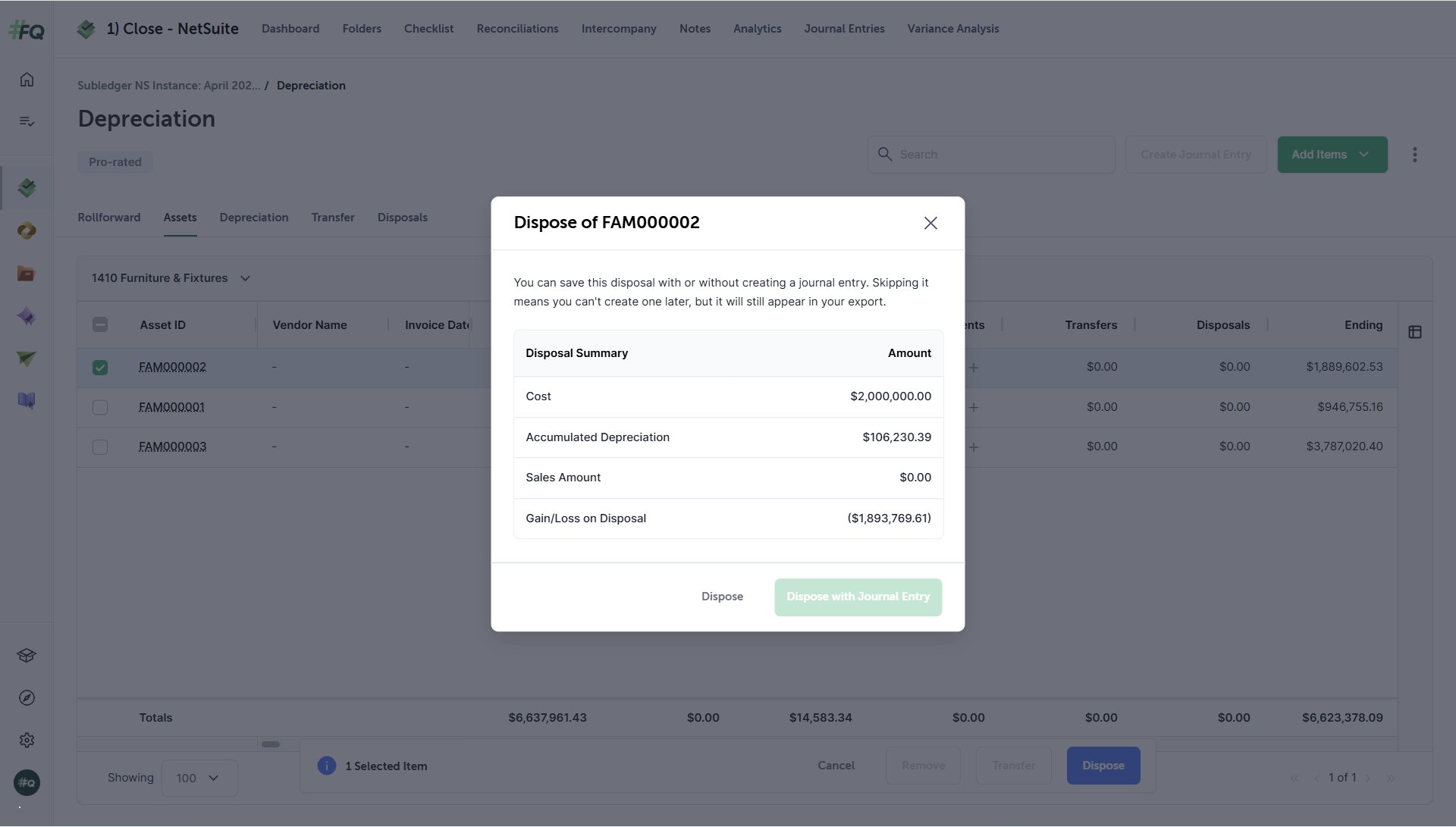The width and height of the screenshot is (1456, 827).
Task: Uncheck the FAM000002 row checkbox
Action: [x=100, y=368]
